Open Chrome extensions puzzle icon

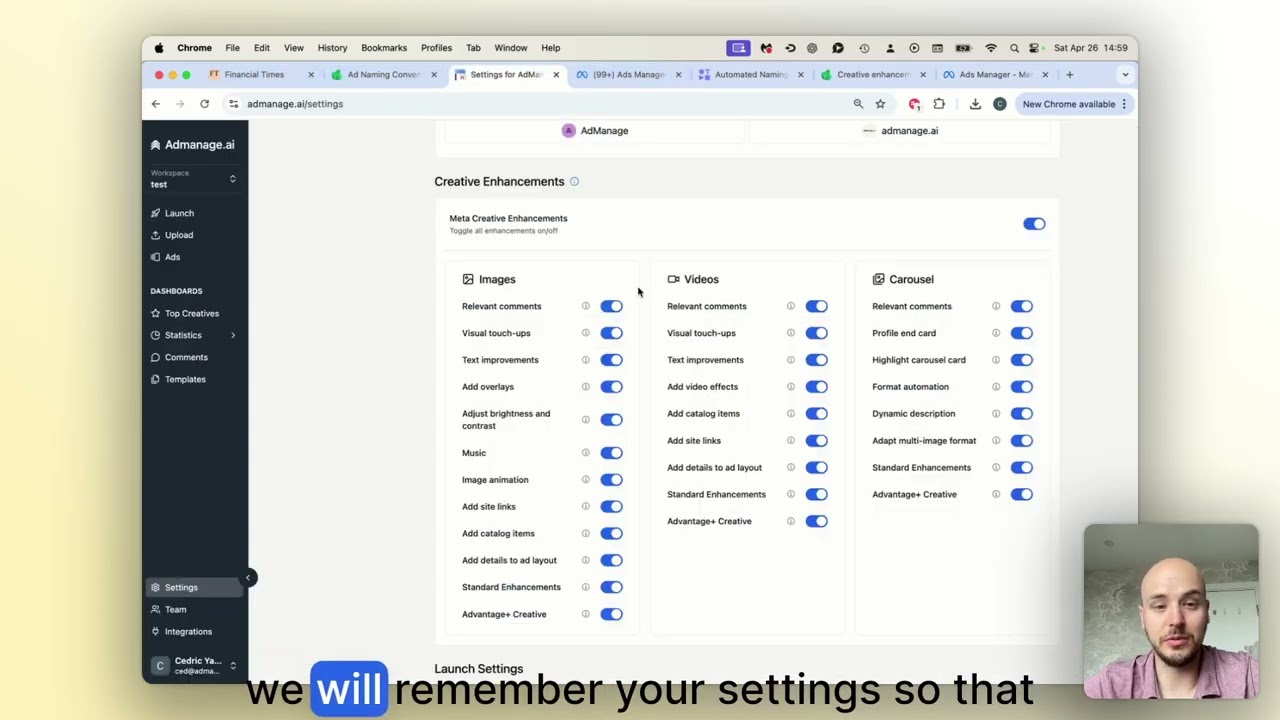point(939,104)
